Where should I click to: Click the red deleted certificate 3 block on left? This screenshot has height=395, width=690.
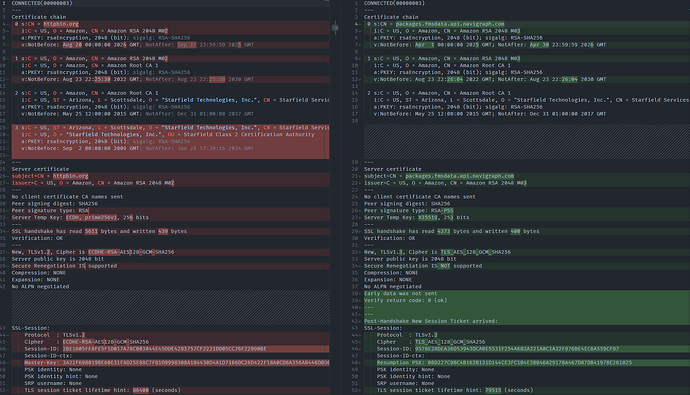[x=170, y=141]
